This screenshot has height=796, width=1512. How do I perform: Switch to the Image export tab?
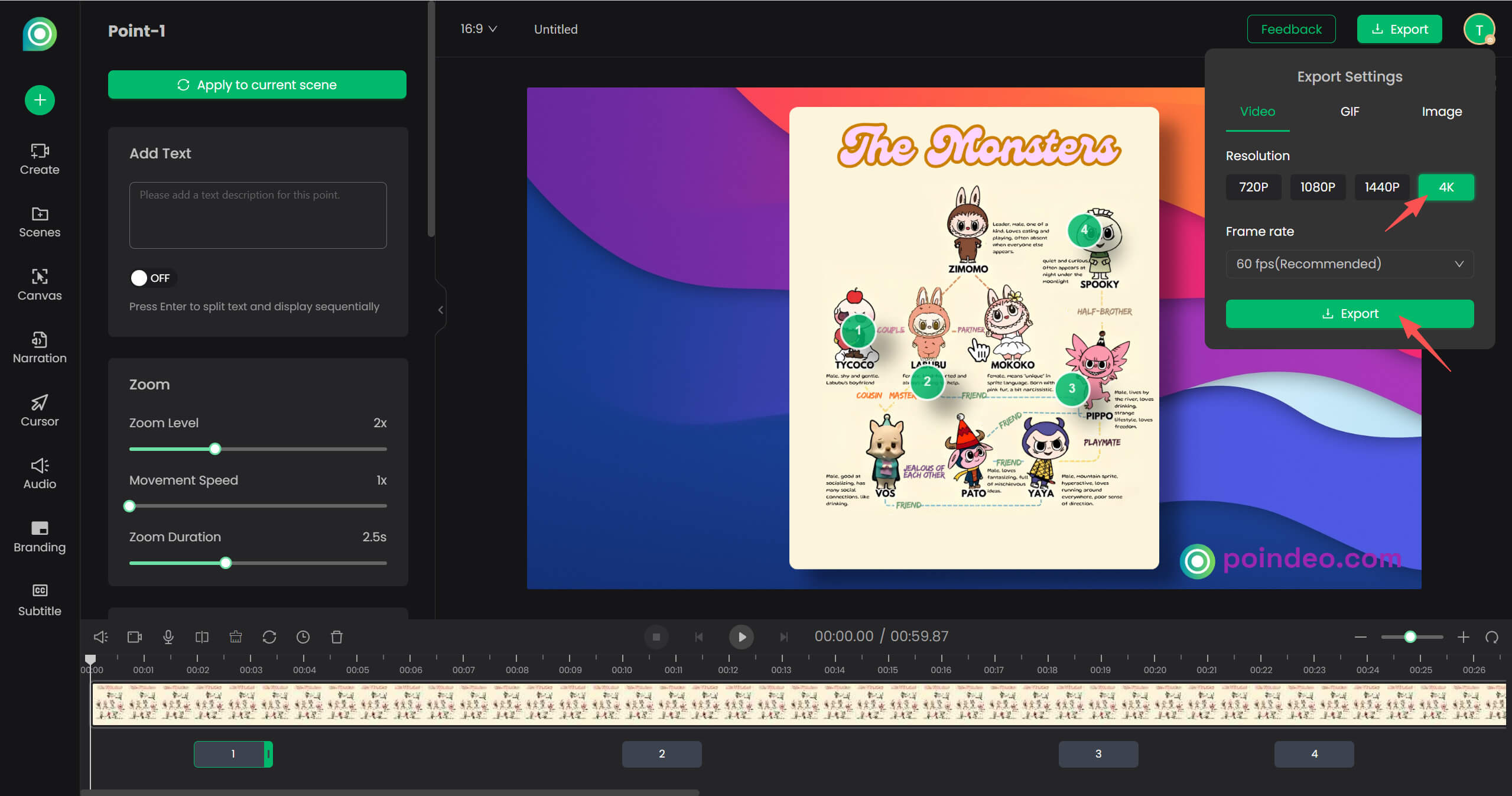1442,111
